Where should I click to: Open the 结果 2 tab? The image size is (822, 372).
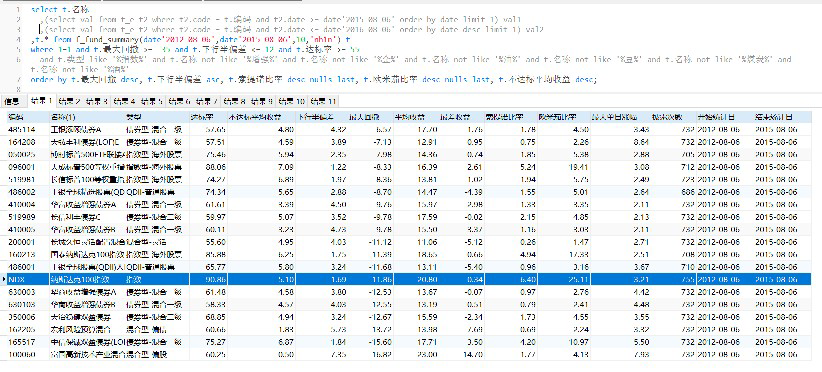[69, 101]
